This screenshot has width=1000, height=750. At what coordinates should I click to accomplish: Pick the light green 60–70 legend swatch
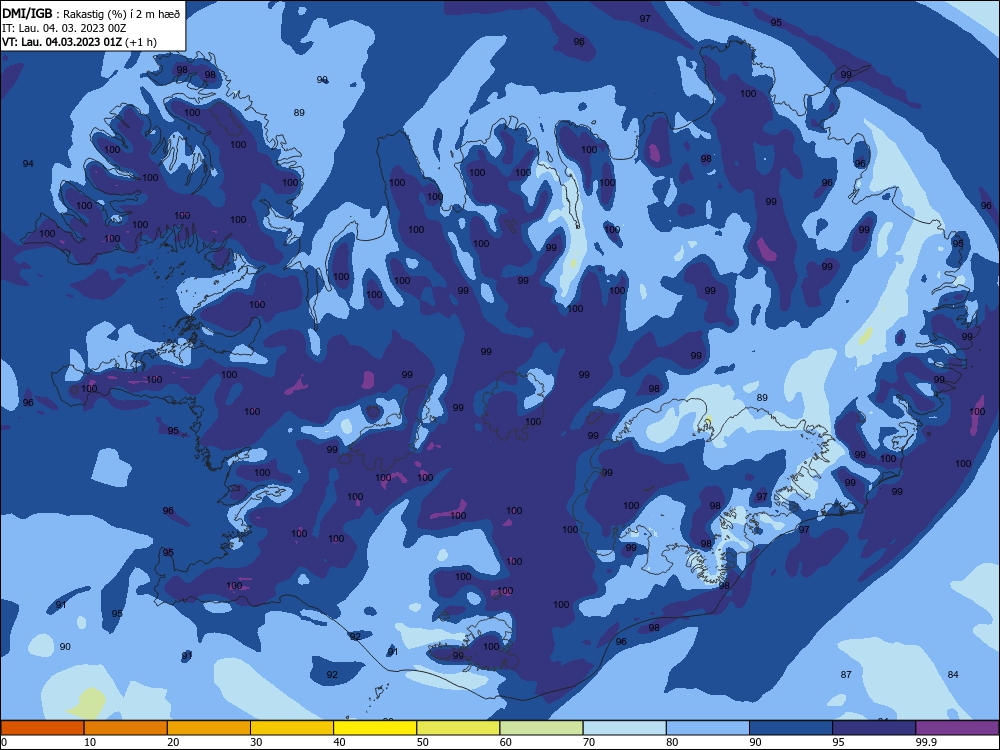(541, 728)
